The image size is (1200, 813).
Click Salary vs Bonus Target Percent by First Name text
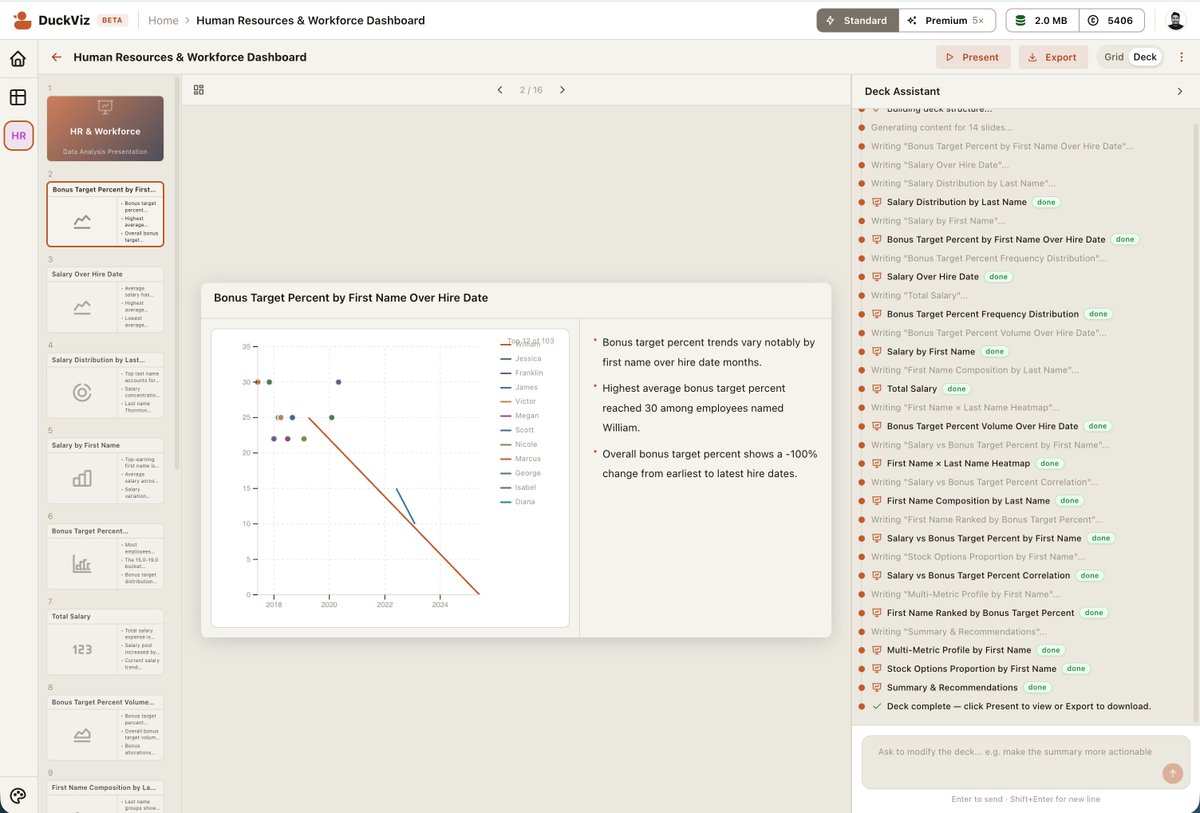point(984,538)
